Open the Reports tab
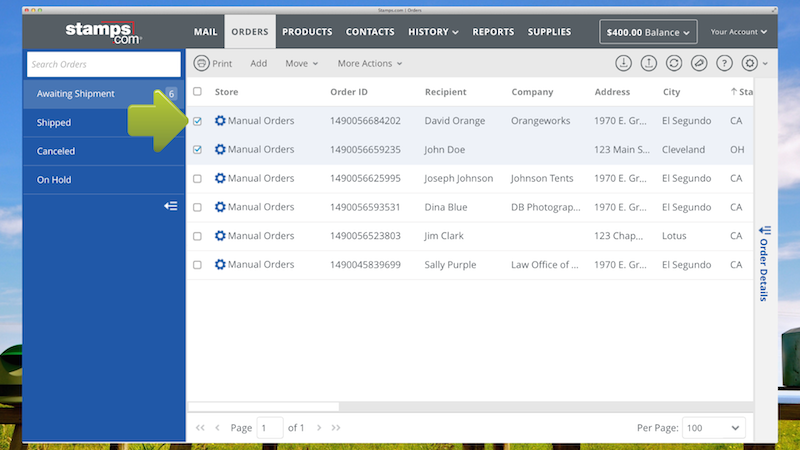This screenshot has width=800, height=450. 493,32
